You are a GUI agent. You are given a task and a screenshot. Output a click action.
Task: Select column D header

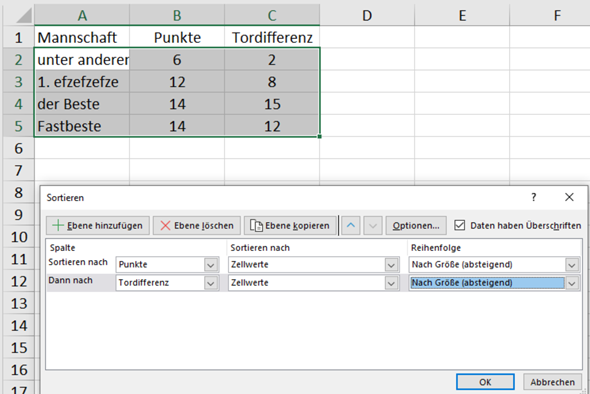point(367,15)
